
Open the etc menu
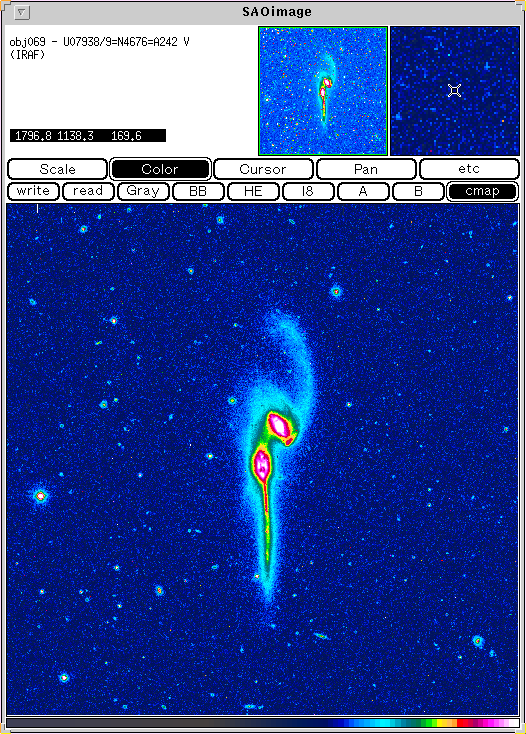point(469,169)
